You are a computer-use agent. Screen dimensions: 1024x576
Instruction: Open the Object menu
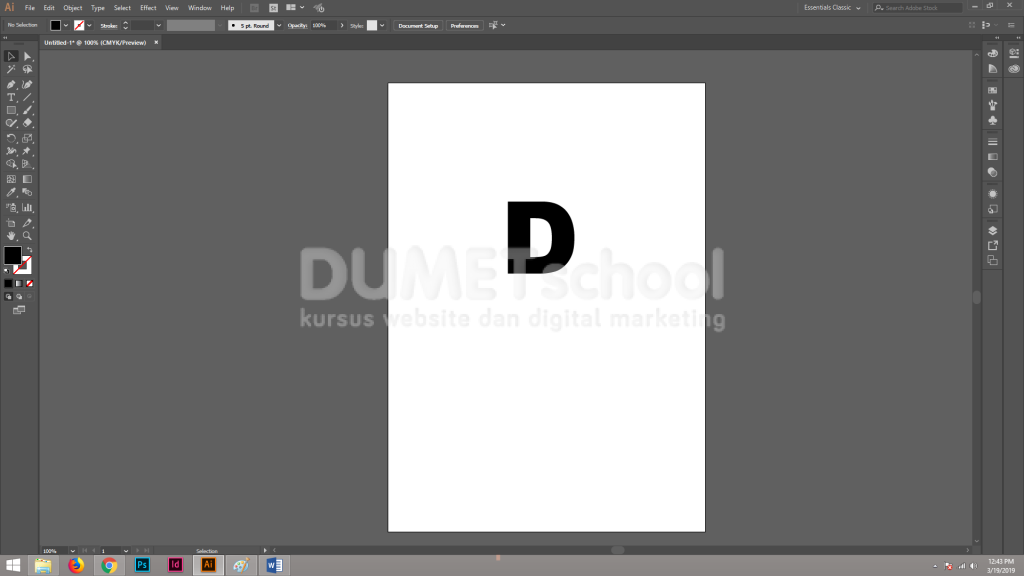tap(72, 8)
